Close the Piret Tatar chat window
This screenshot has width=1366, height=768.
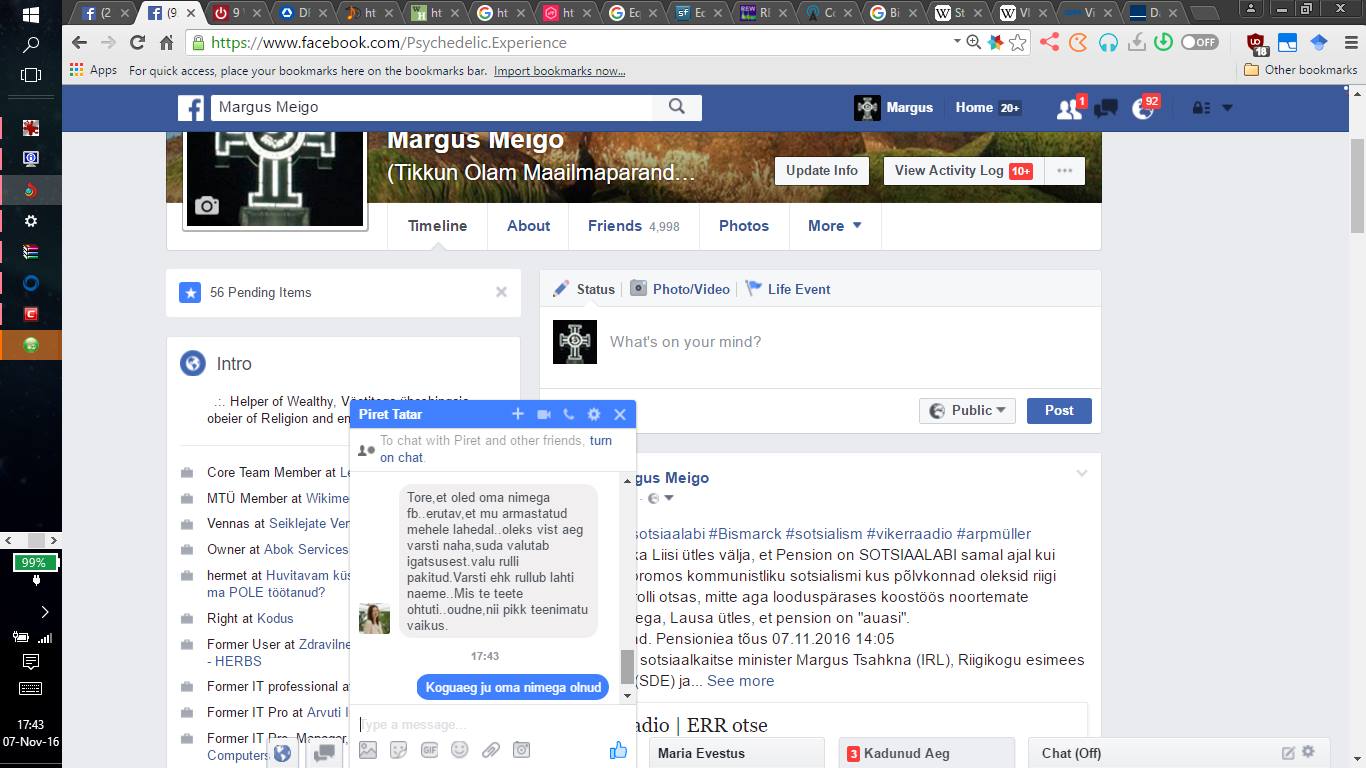tap(620, 414)
